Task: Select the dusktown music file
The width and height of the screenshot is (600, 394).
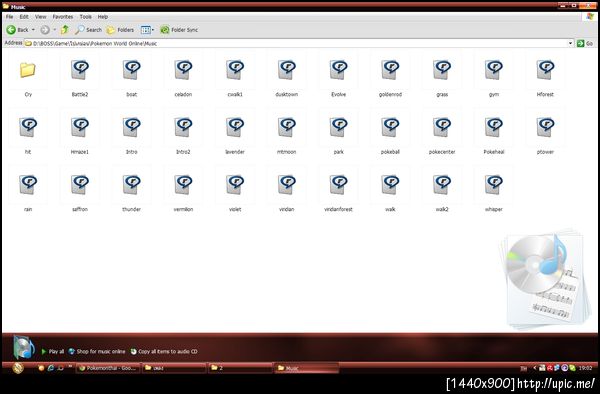Action: click(x=287, y=70)
